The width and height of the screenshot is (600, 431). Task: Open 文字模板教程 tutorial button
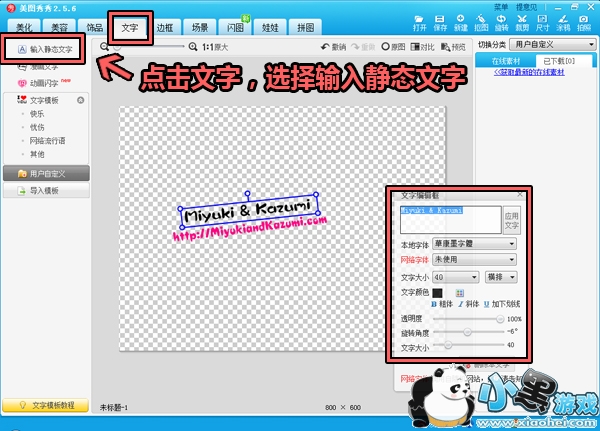tap(46, 405)
